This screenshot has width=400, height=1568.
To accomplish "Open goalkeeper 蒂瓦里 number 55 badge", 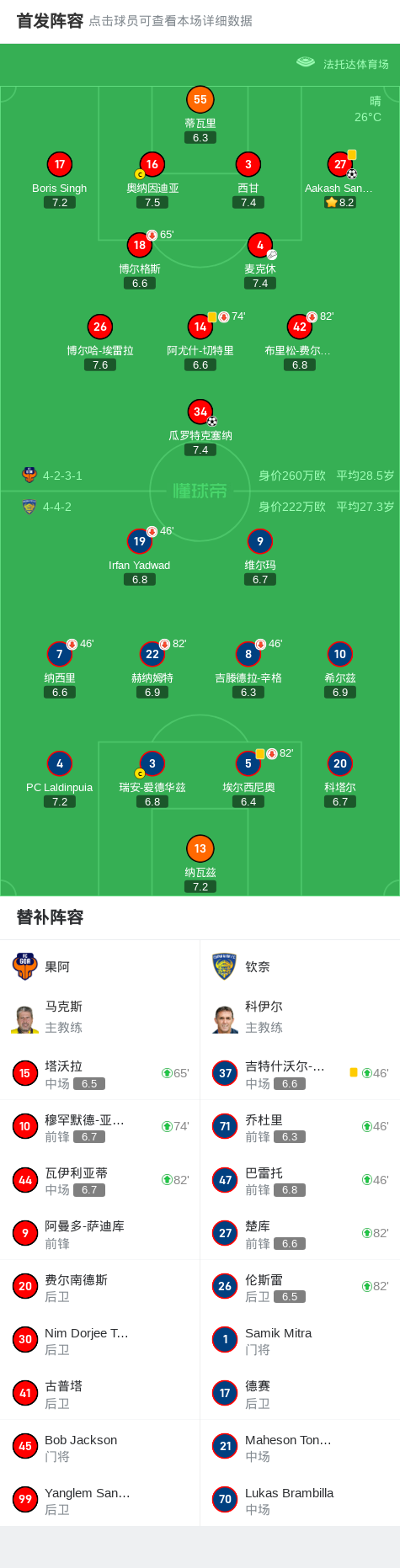I will coord(200,99).
